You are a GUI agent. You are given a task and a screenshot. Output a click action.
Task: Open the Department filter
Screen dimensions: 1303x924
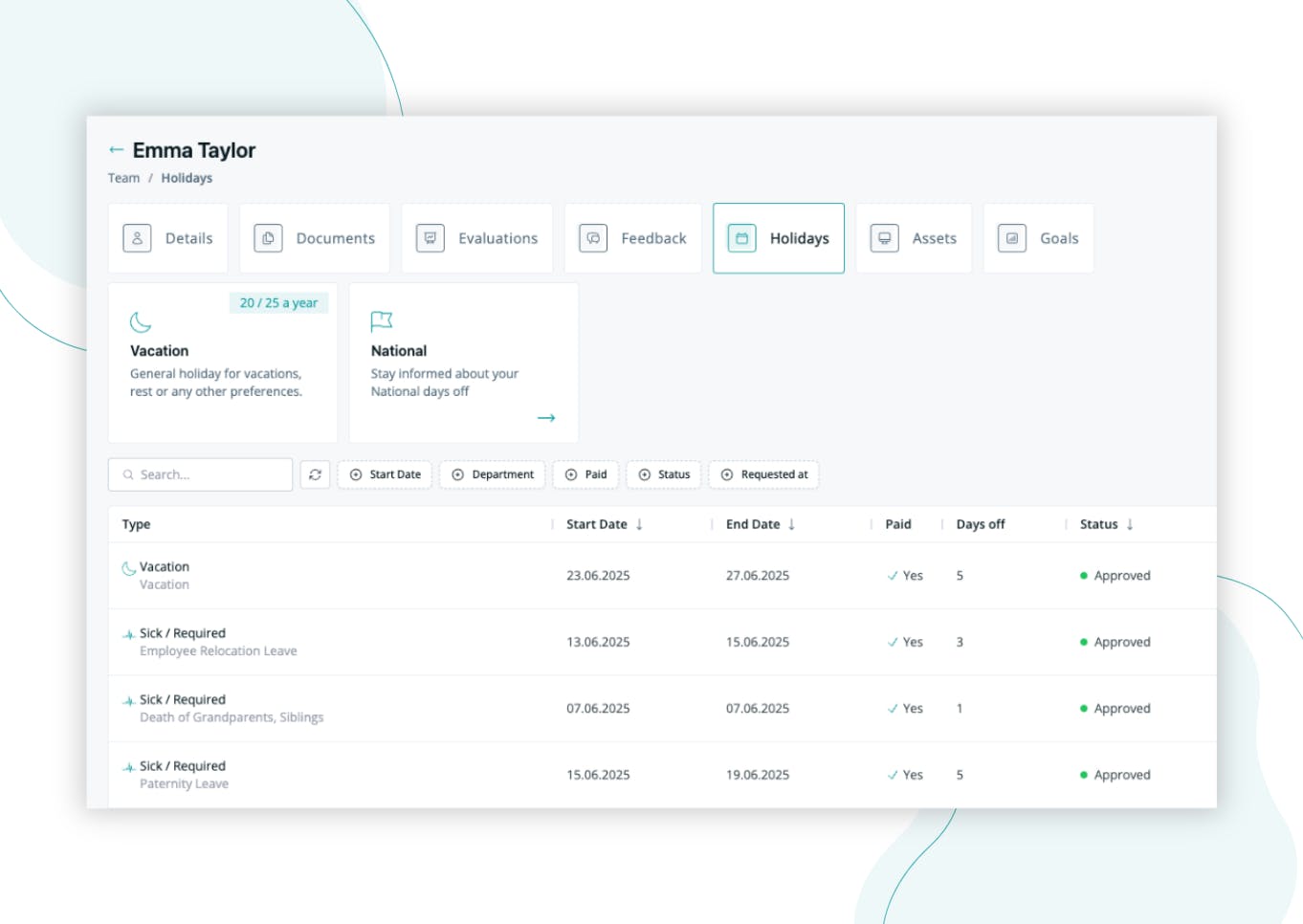(x=493, y=473)
